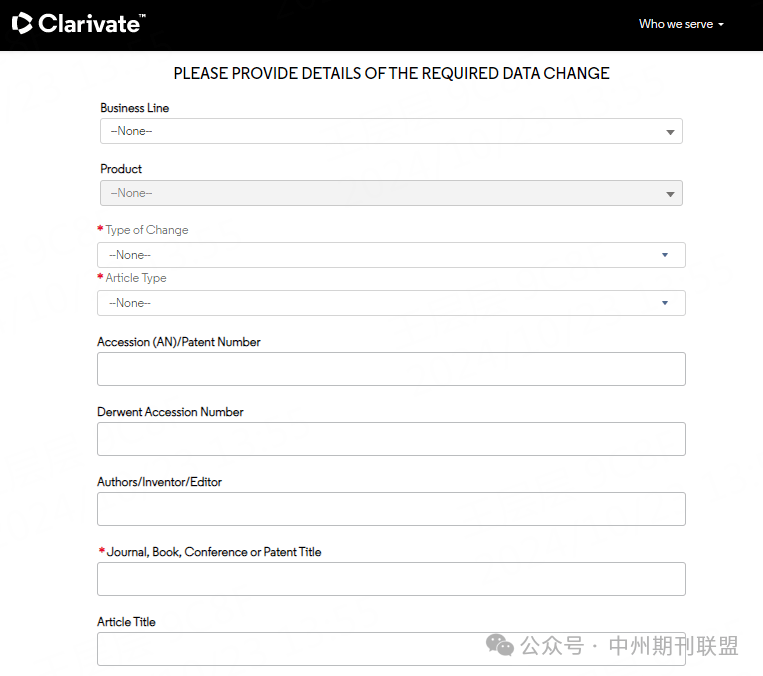Focus the Article Title input field
Screen dimensions: 763x676
tap(391, 649)
